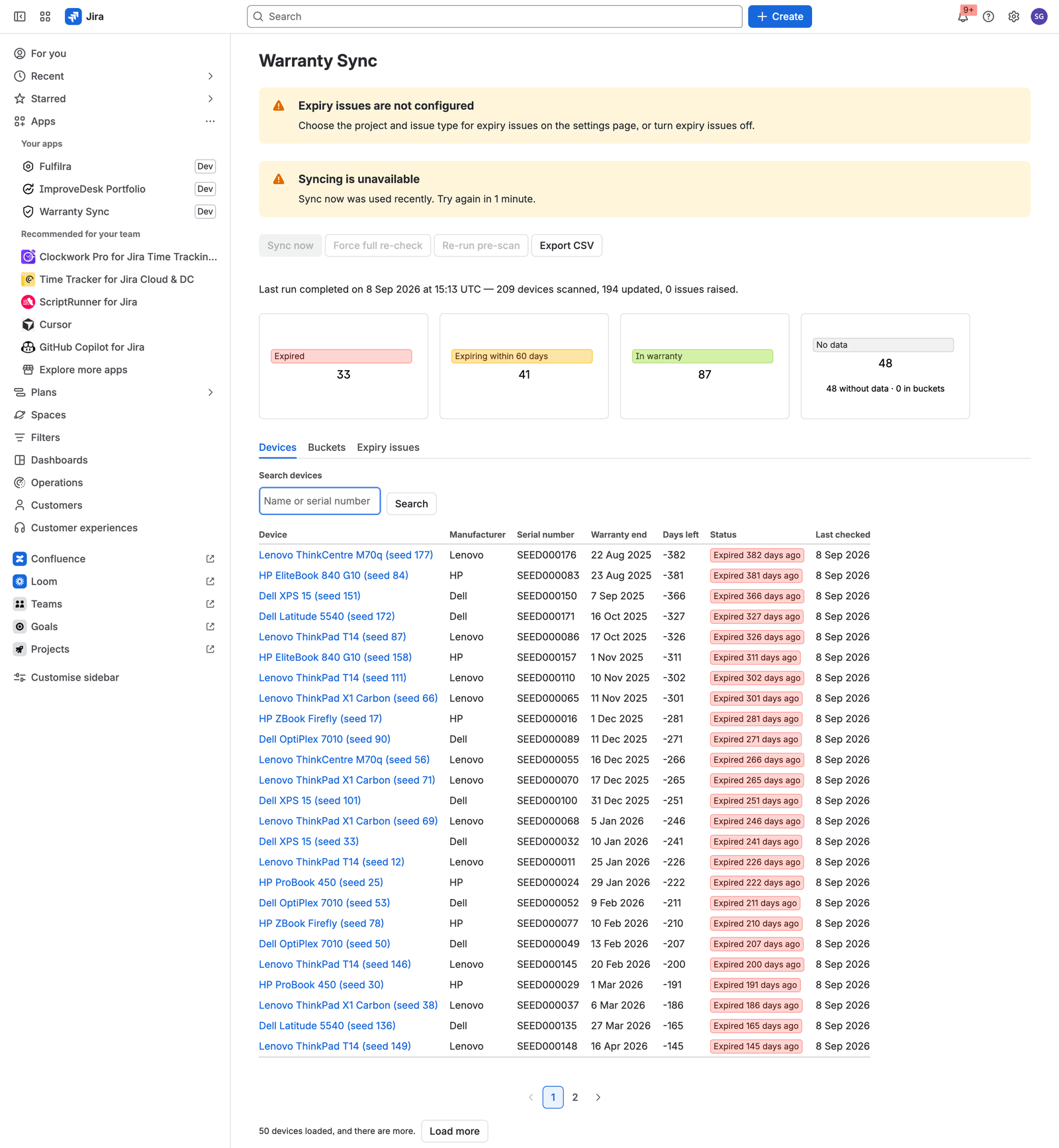Image resolution: width=1059 pixels, height=1148 pixels.
Task: Open Loom from the sidebar
Action: 114,581
